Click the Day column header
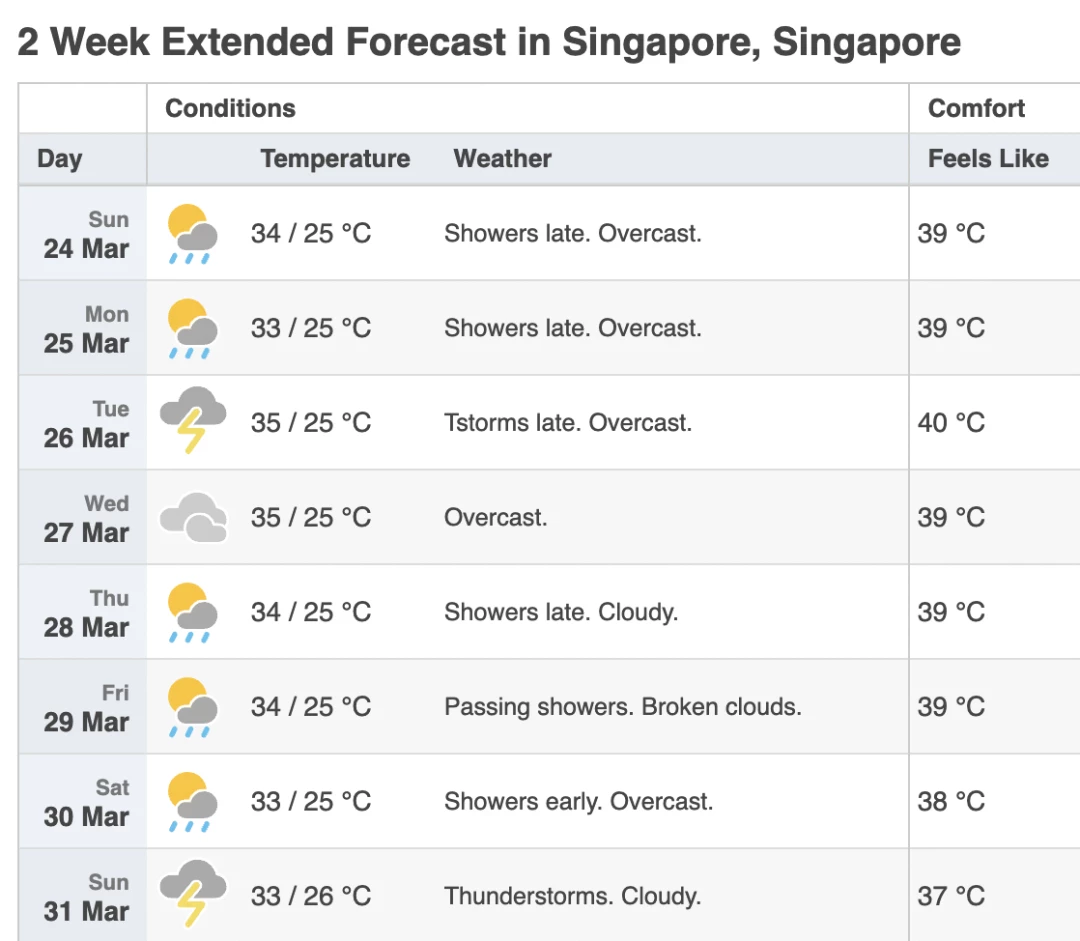Image resolution: width=1080 pixels, height=941 pixels. coord(60,159)
